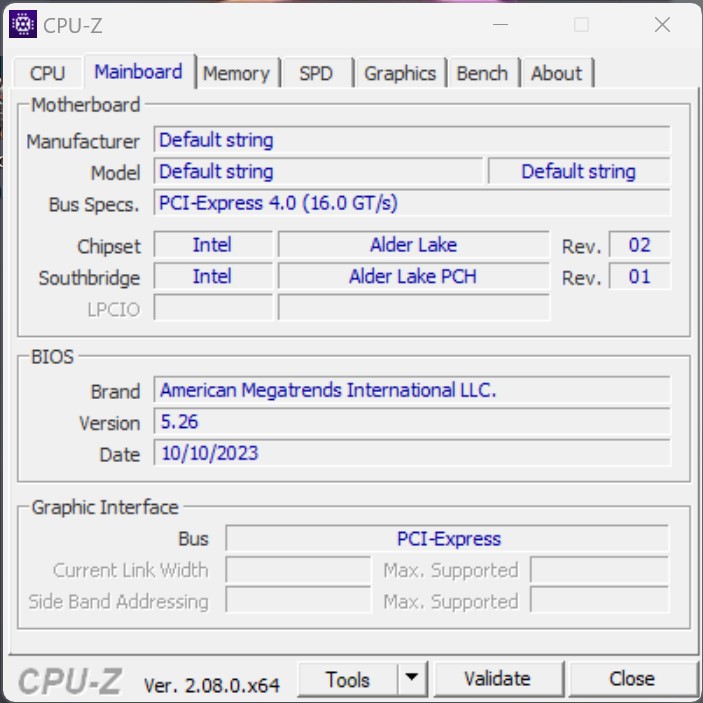Viewport: 703px width, 703px height.
Task: Minimize the CPU-Z window
Action: pos(500,25)
